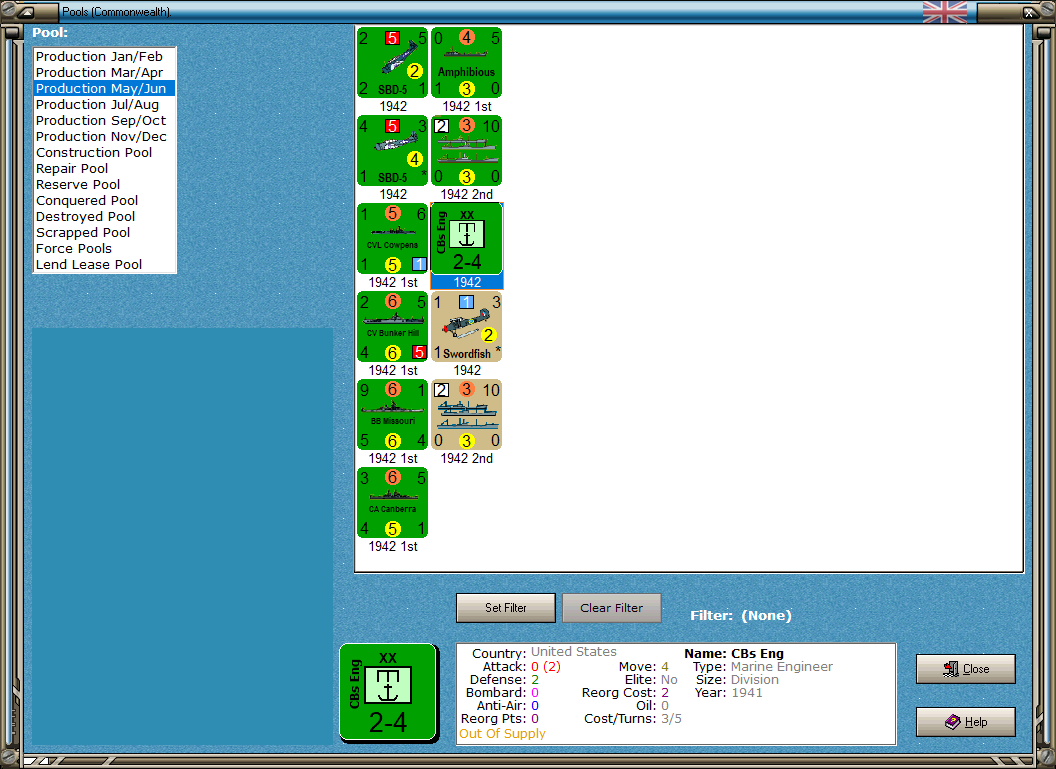Select the CV Bunker Hill carrier counter

click(393, 327)
